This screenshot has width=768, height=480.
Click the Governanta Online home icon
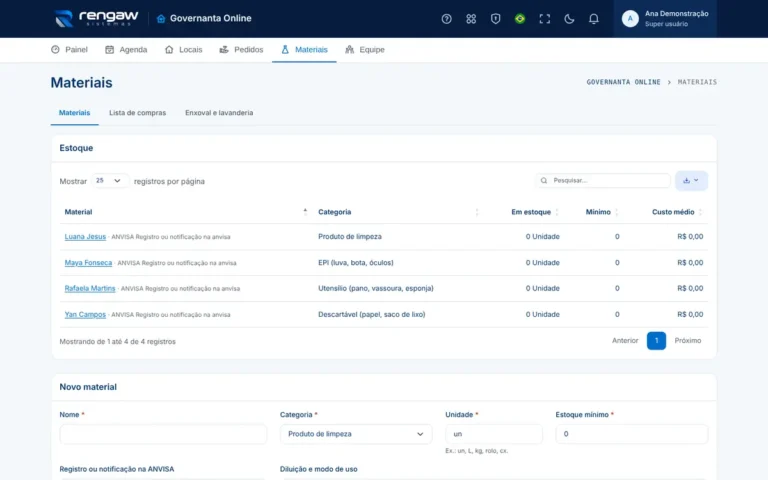161,19
